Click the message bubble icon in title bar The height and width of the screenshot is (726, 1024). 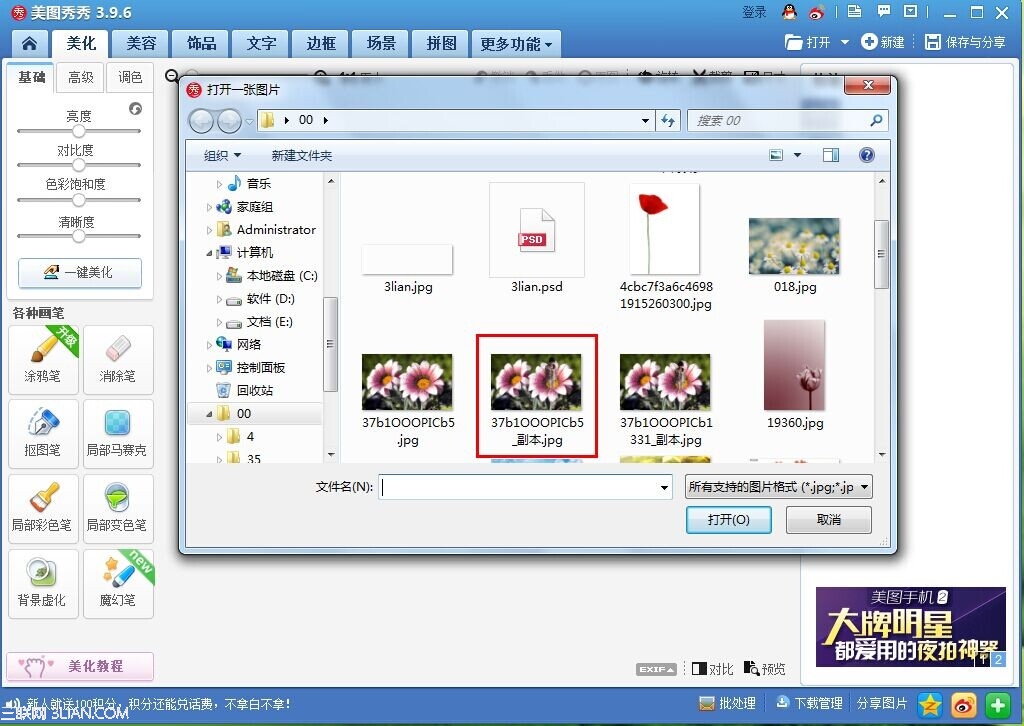(x=883, y=11)
